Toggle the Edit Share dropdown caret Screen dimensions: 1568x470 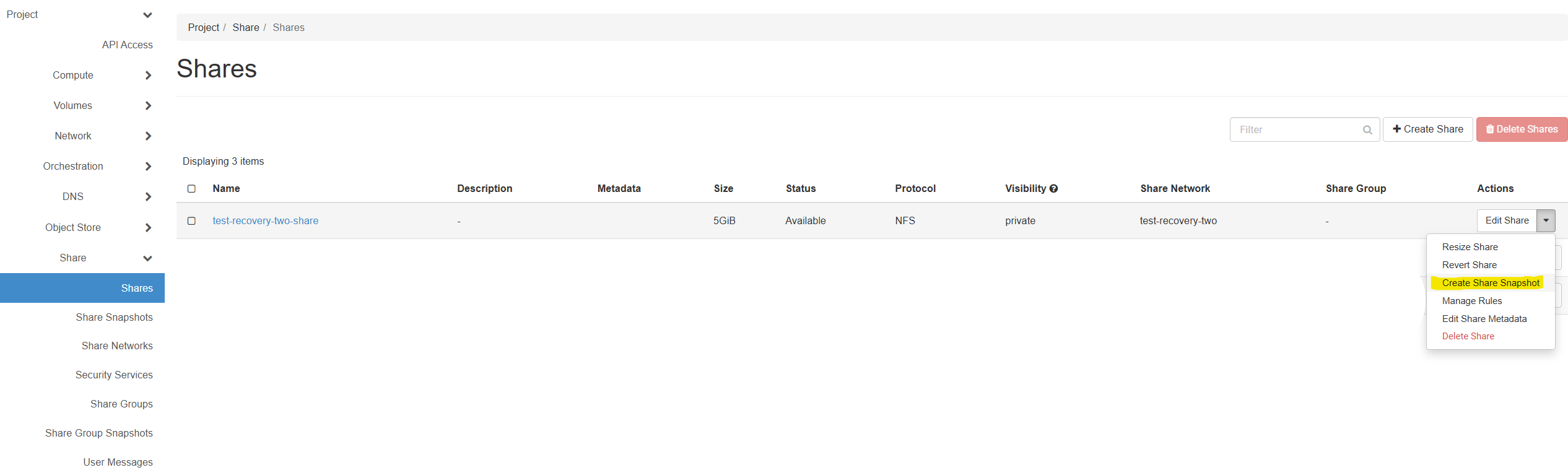(1546, 220)
